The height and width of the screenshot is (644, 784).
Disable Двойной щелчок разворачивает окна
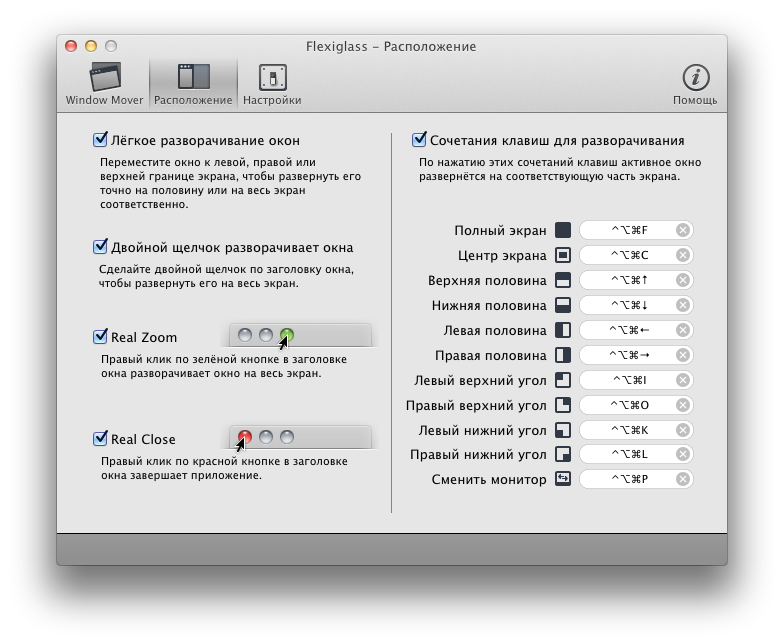coord(100,247)
